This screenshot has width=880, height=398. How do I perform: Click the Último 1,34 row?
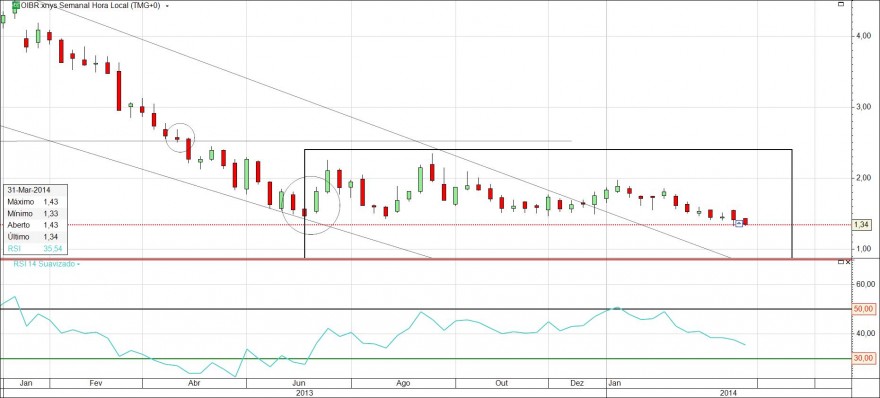(x=35, y=236)
